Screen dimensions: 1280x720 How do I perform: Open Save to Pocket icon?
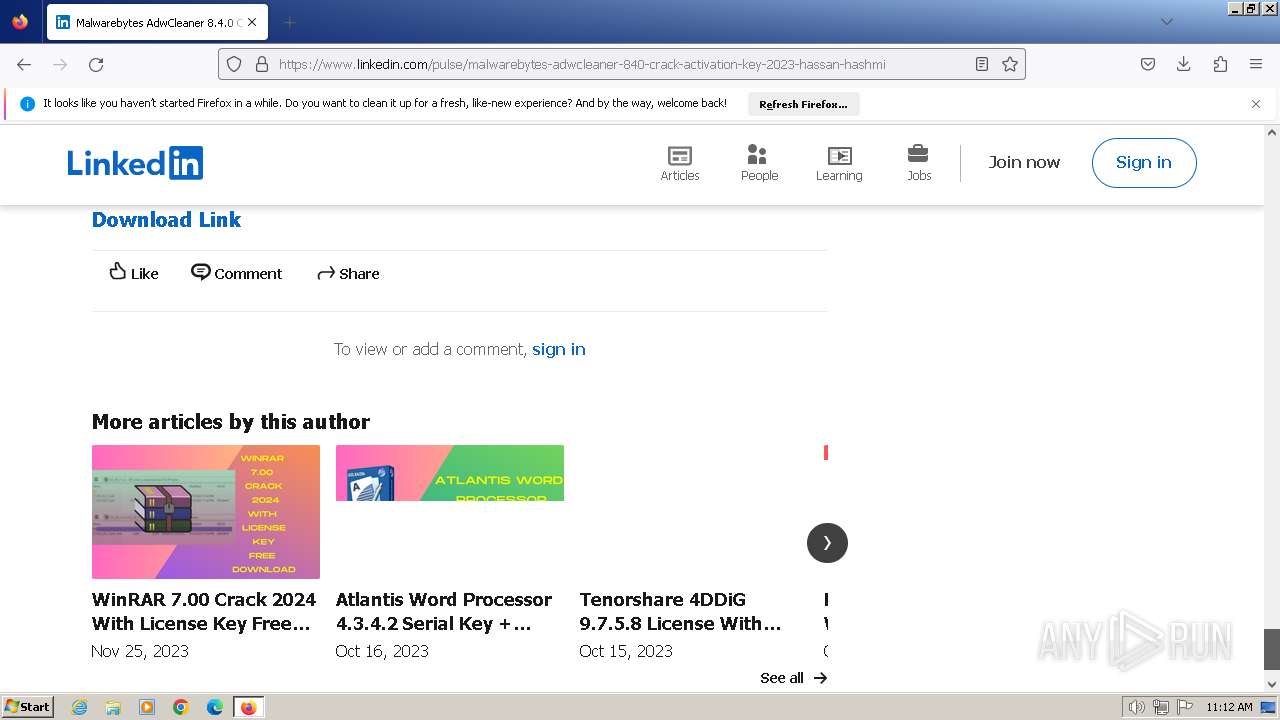pyautogui.click(x=1148, y=64)
